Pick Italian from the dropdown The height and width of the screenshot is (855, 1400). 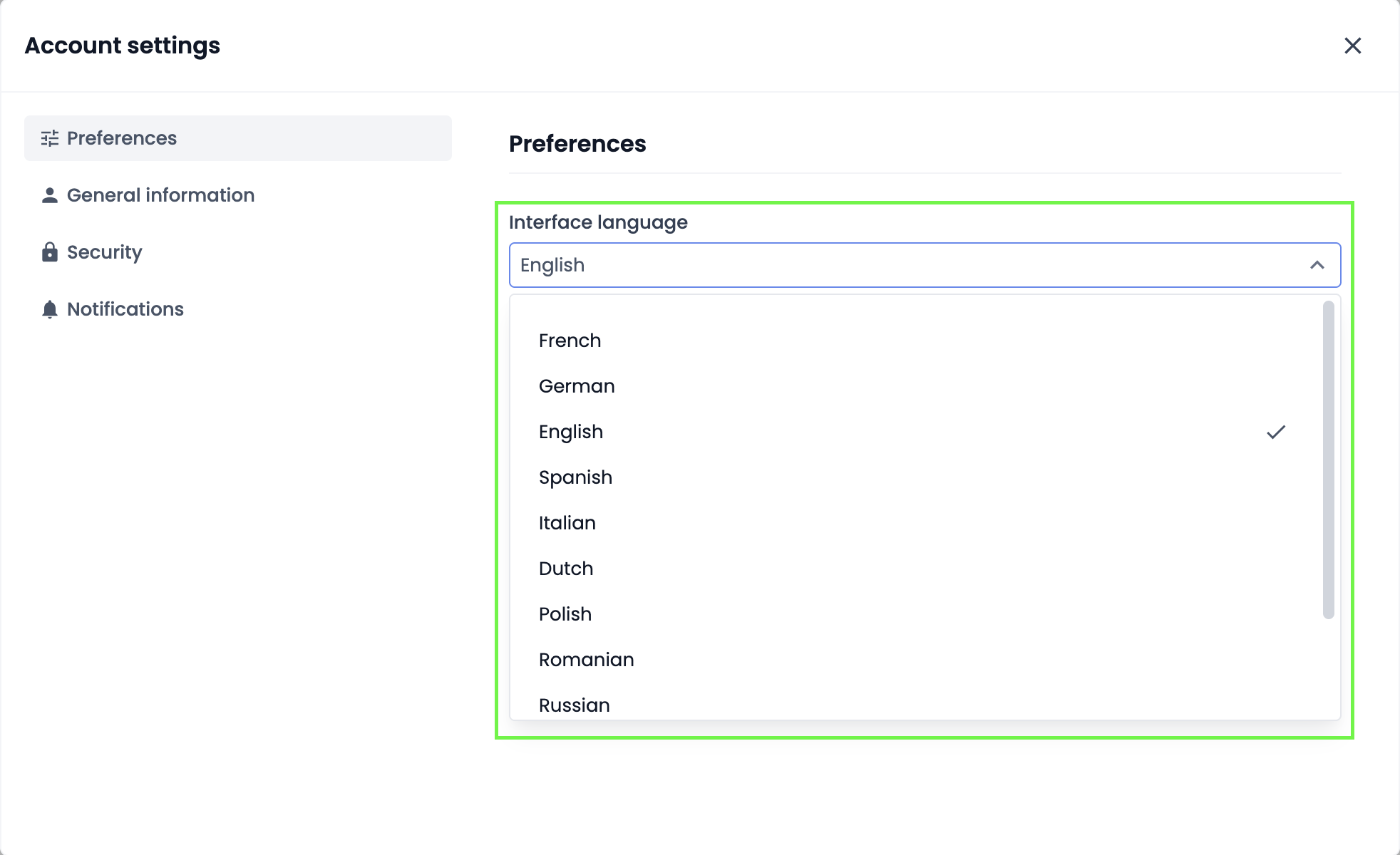point(567,523)
